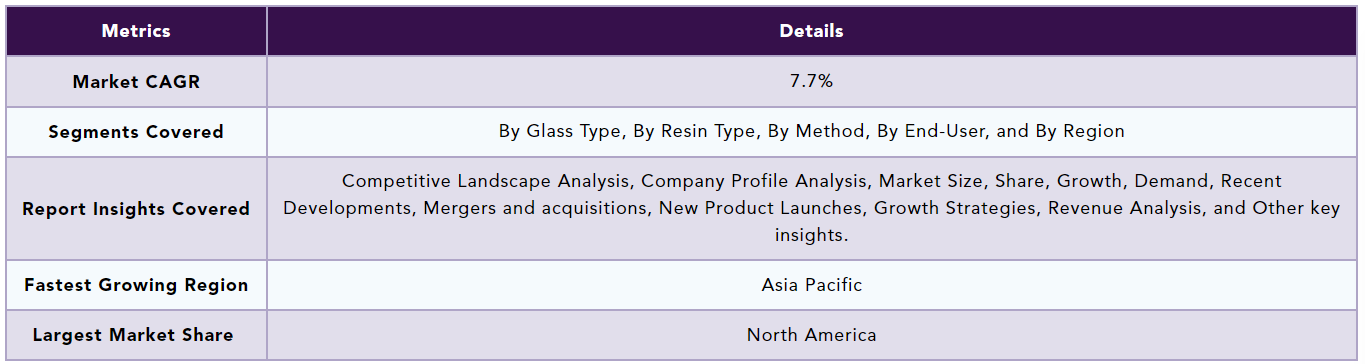Select the Report Insights Covered label
Viewport: 1365px width, 364px height.
[x=136, y=209]
